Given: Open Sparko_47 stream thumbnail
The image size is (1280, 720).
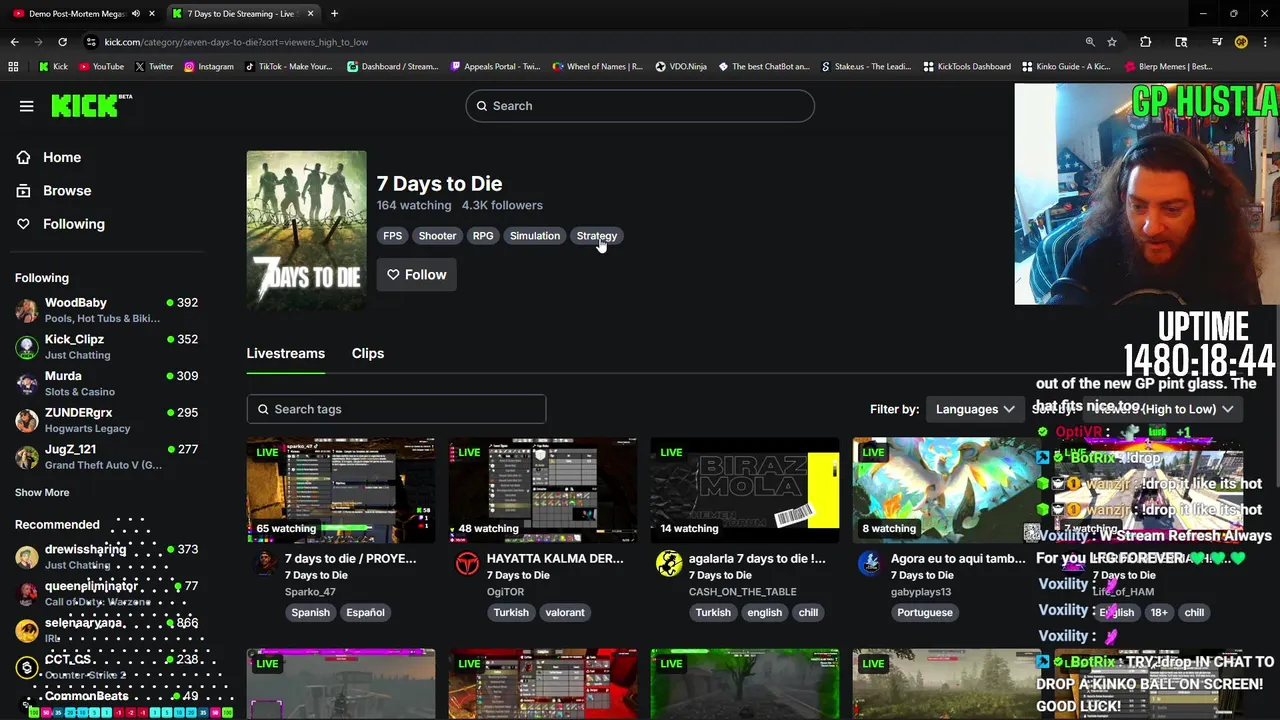Looking at the screenshot, I should point(341,490).
